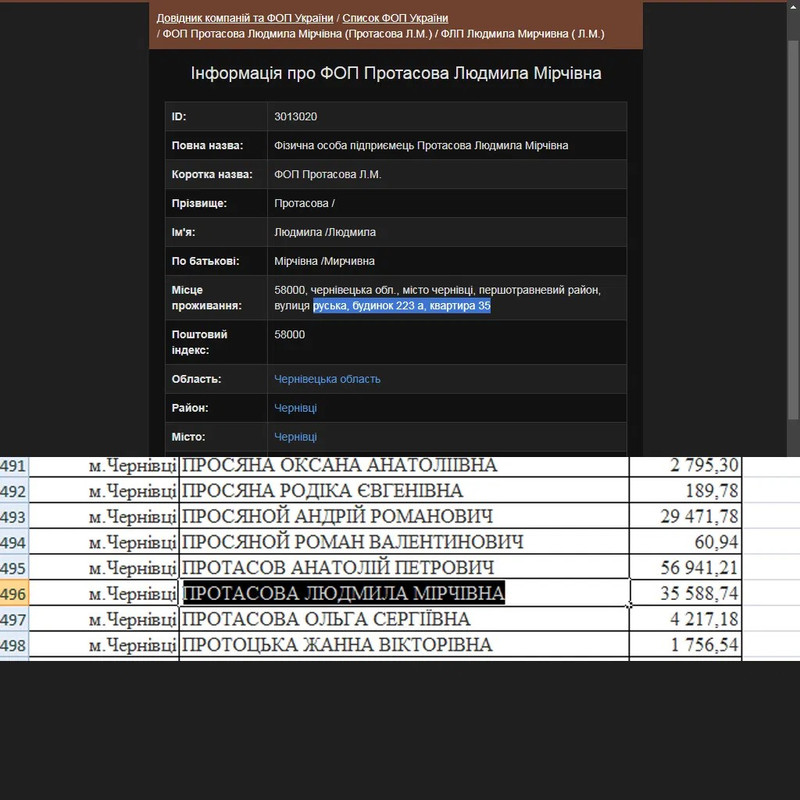Click the 'Поштовий індекс:' label cell
Image resolution: width=800 pixels, height=800 pixels.
[x=216, y=342]
